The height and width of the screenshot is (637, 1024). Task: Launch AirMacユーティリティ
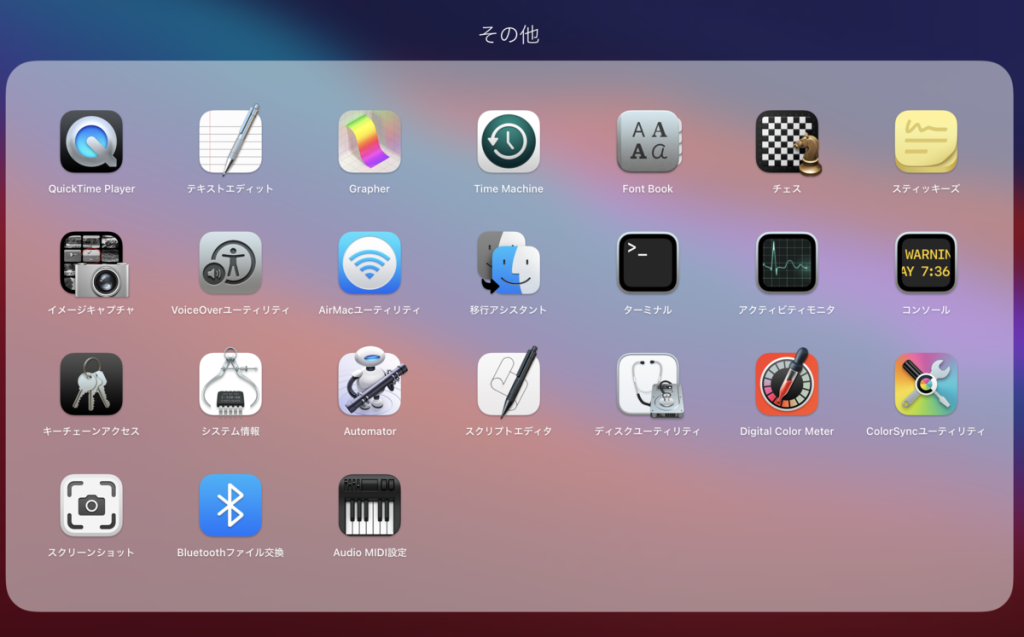(369, 264)
